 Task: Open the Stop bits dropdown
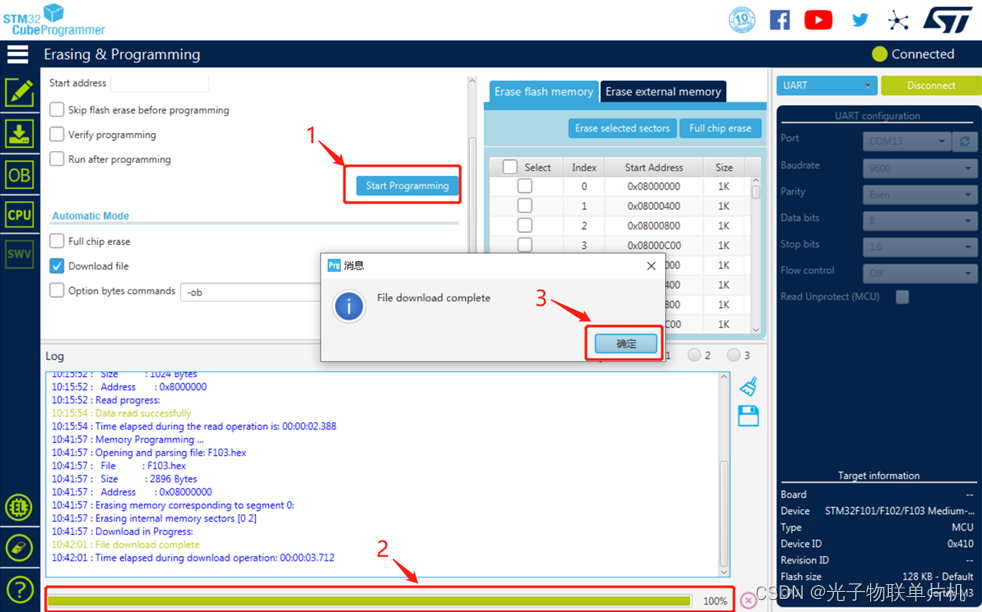[x=919, y=247]
